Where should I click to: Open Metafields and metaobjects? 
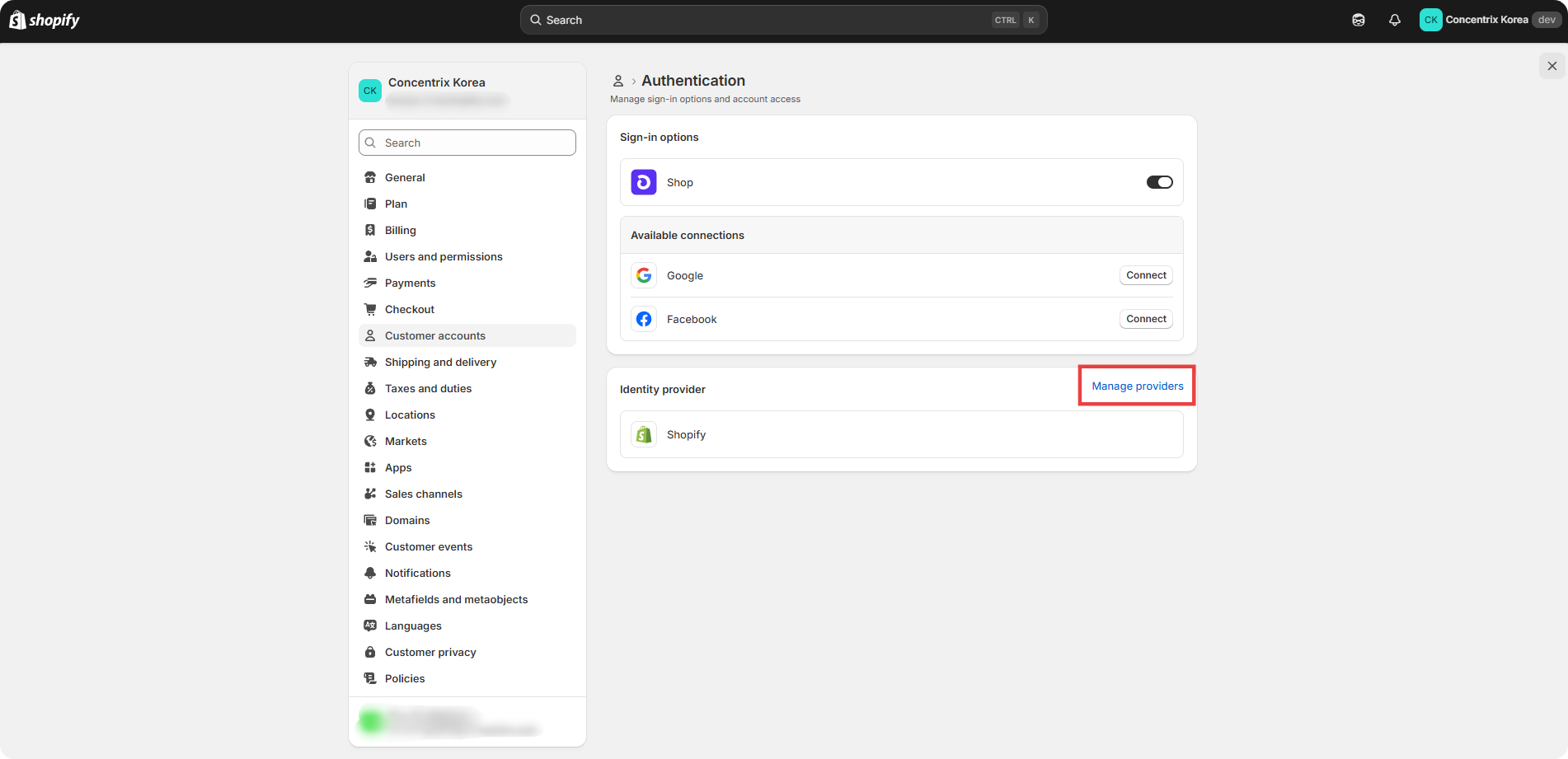[x=467, y=599]
